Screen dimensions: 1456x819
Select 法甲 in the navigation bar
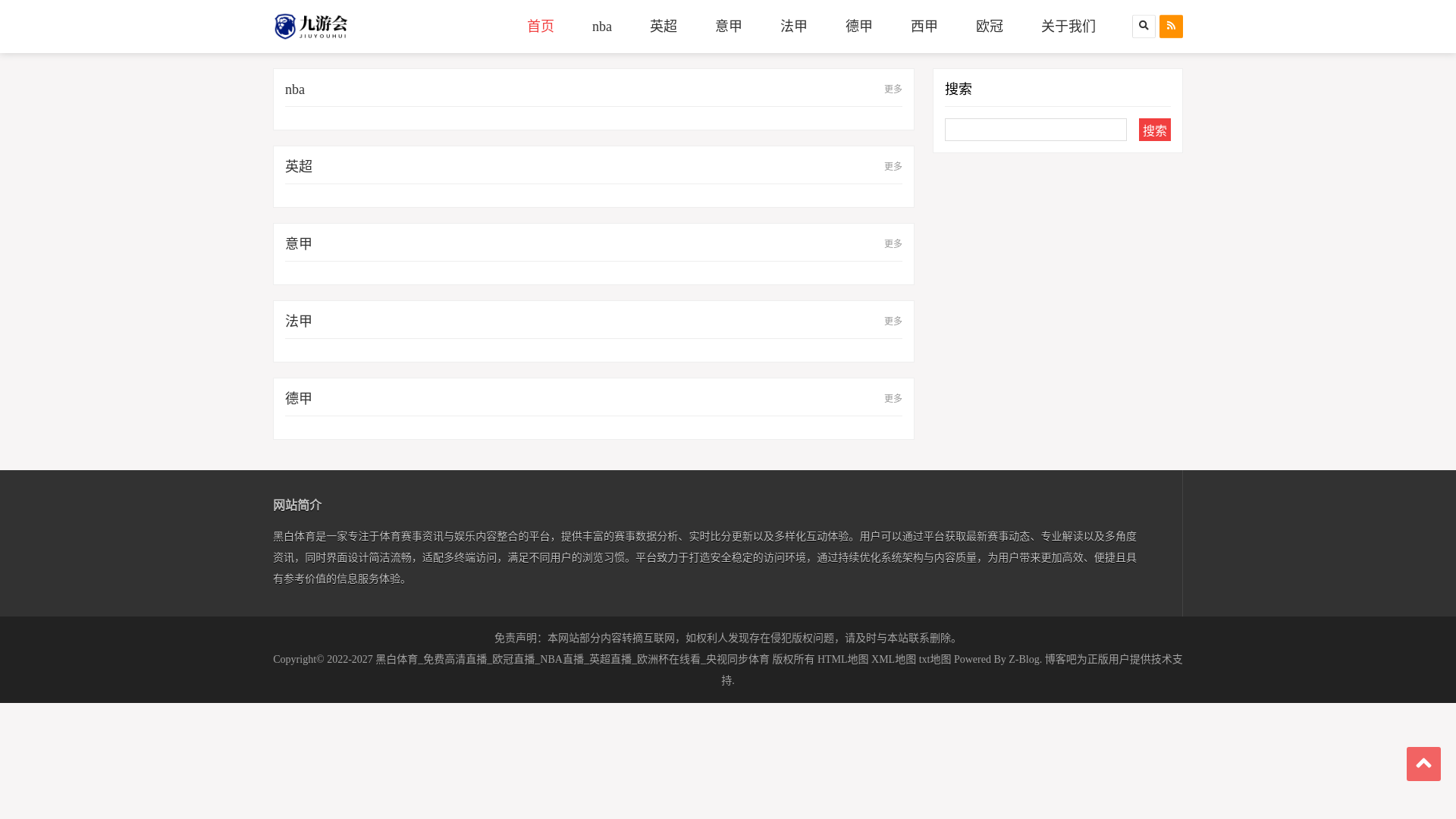pyautogui.click(x=794, y=27)
